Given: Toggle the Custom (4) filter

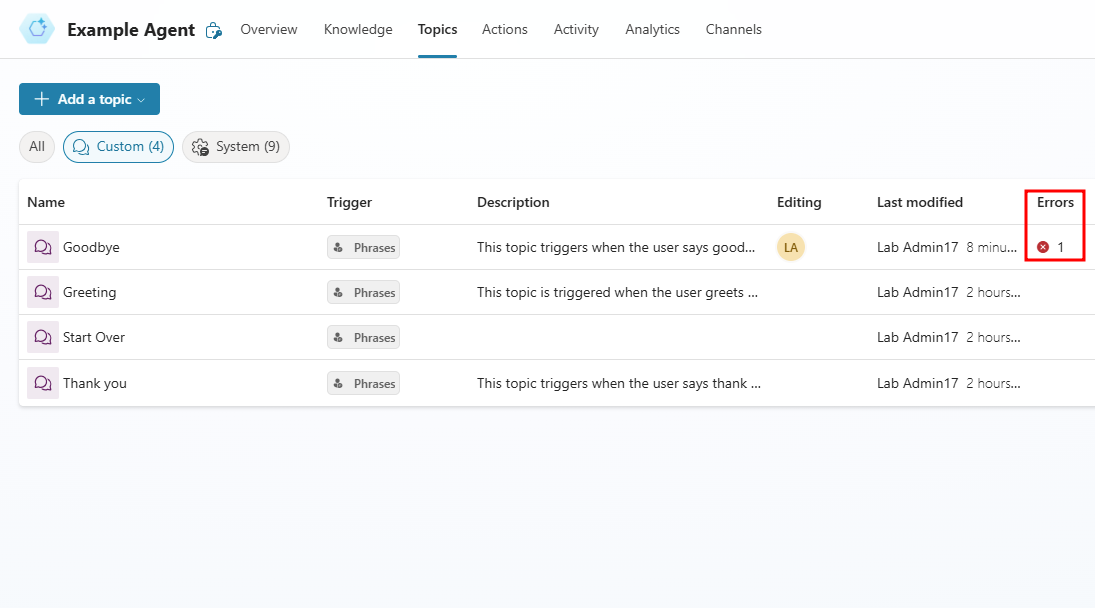Looking at the screenshot, I should tap(118, 146).
